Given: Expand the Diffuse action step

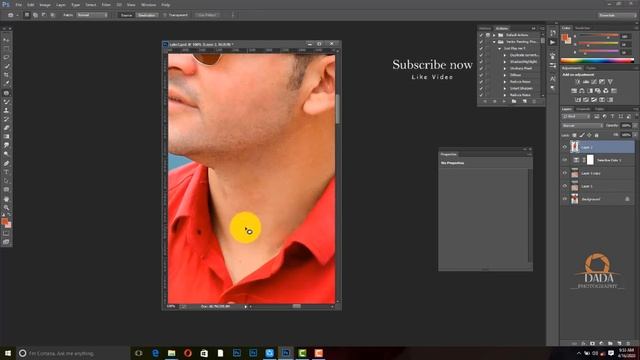Looking at the screenshot, I should coord(505,75).
